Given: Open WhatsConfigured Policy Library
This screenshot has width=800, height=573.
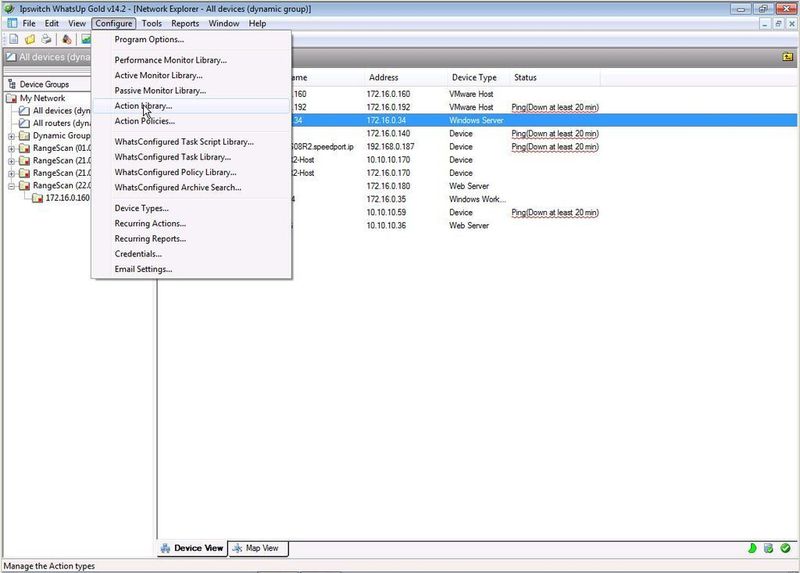Looking at the screenshot, I should pos(191,172).
